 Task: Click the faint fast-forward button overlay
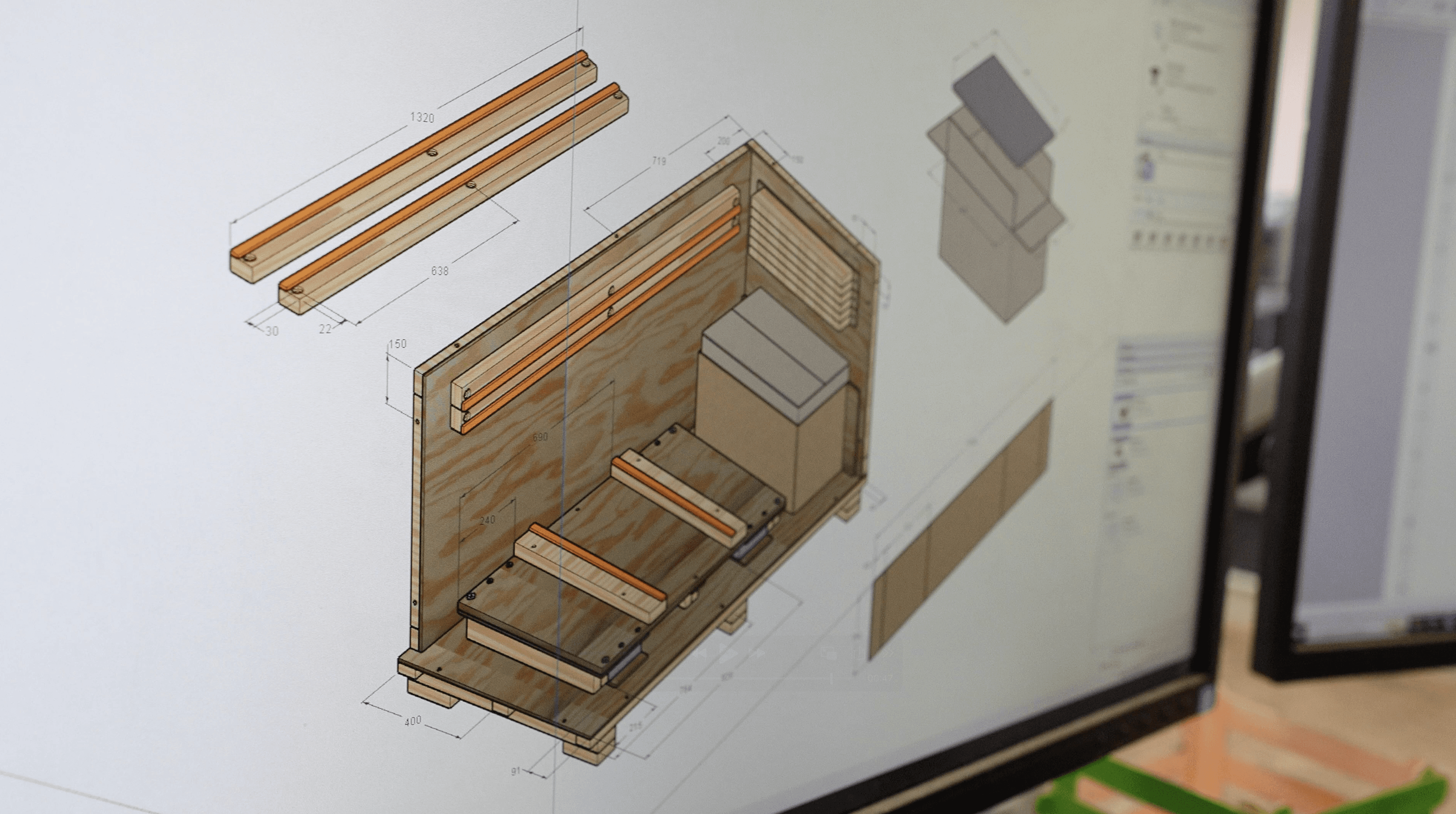(758, 653)
